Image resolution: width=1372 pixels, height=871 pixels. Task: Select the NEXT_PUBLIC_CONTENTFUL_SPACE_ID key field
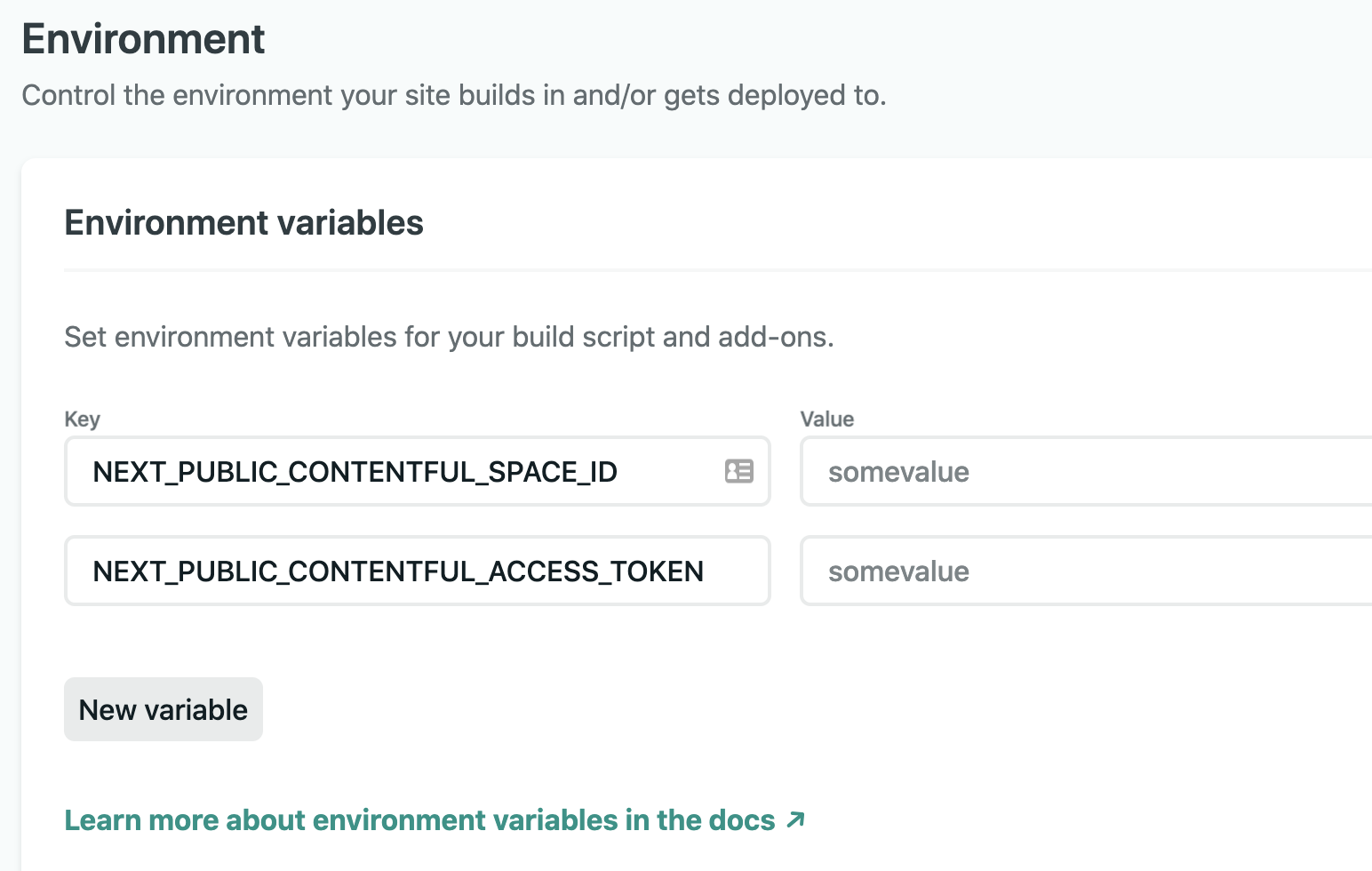382,471
